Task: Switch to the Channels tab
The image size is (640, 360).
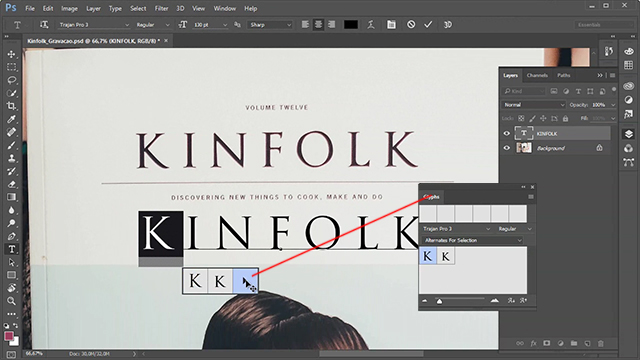Action: pyautogui.click(x=537, y=76)
